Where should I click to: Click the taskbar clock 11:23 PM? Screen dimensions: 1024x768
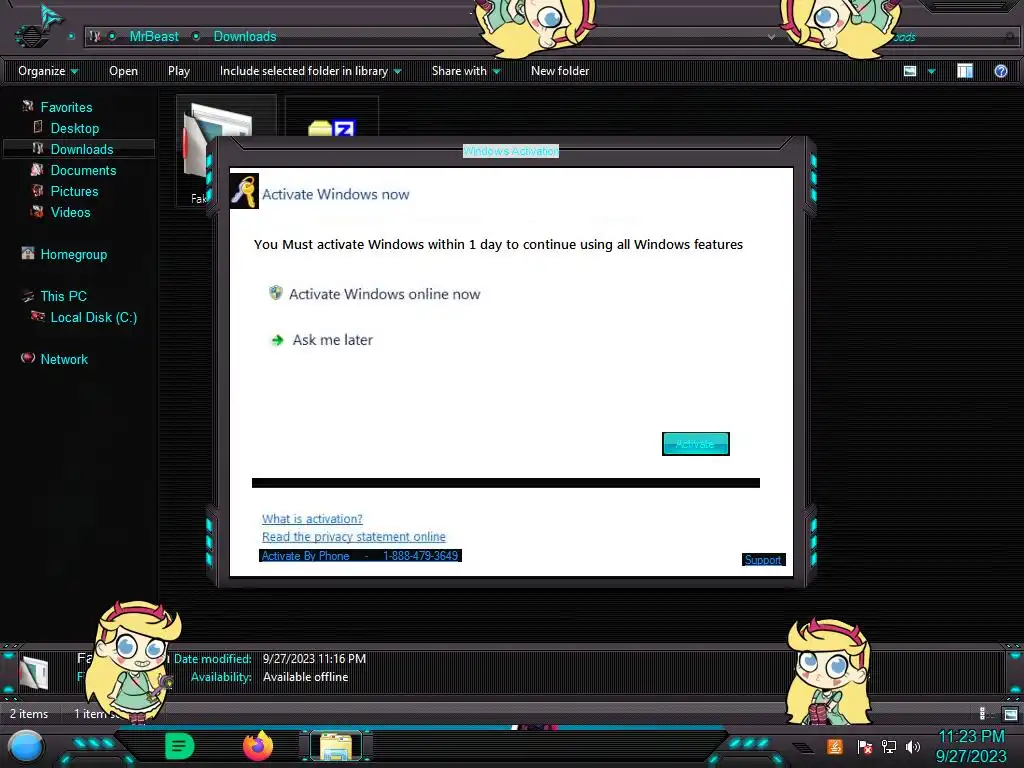click(x=971, y=737)
